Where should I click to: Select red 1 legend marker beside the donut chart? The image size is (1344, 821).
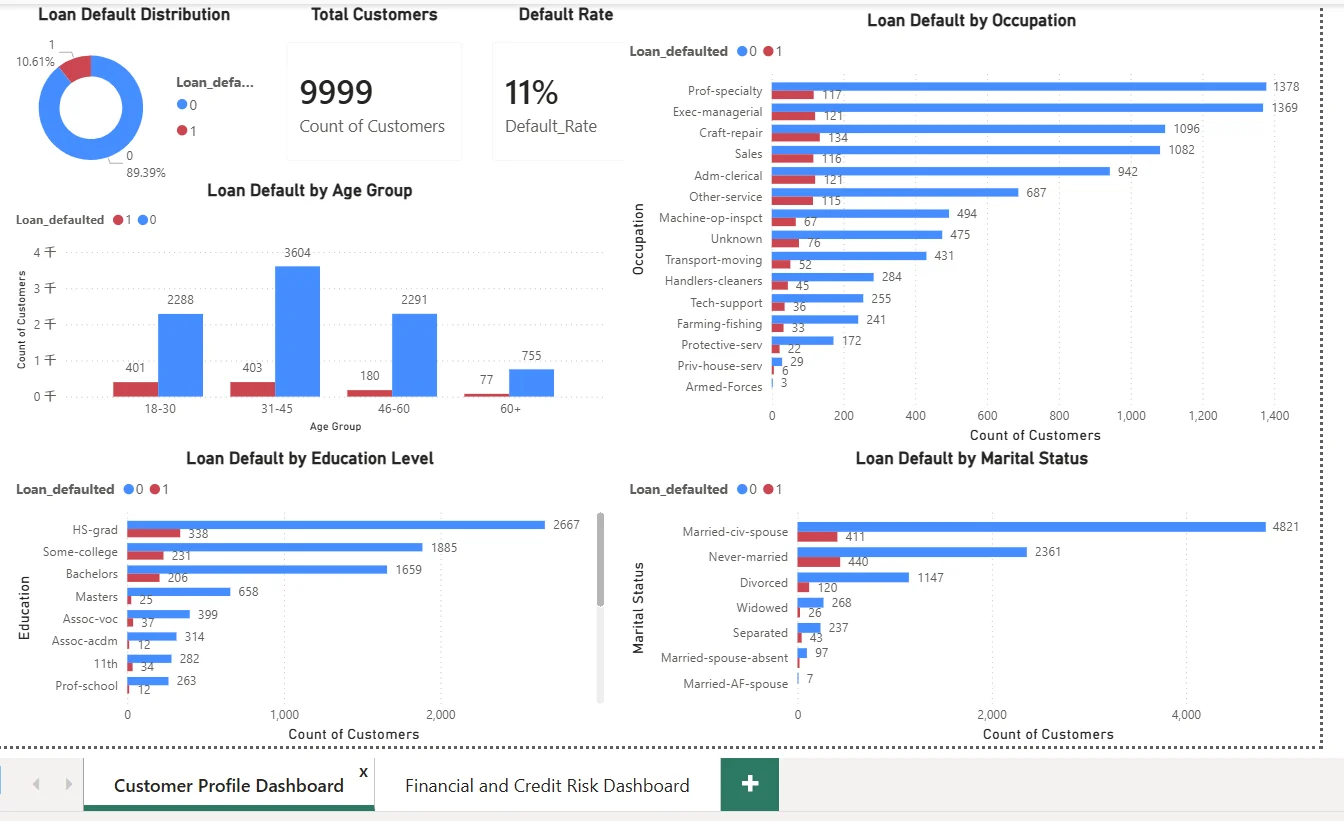tap(181, 130)
